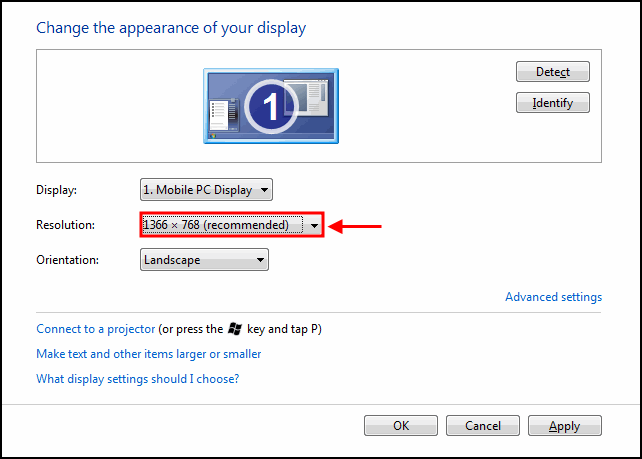
Task: Confirm changes with the OK button
Action: (401, 426)
